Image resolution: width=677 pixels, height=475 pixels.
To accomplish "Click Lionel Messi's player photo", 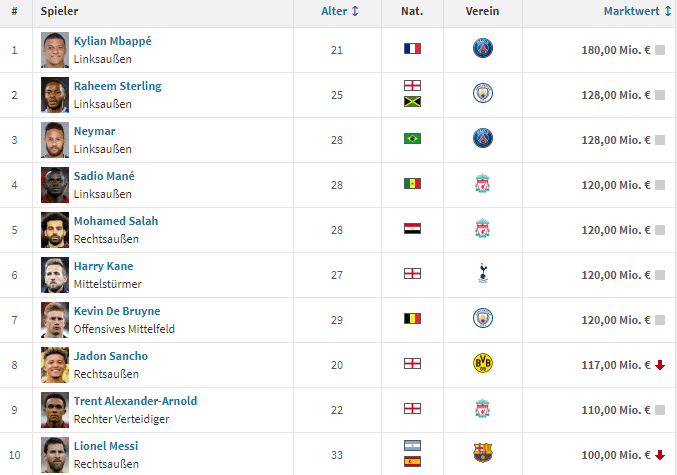I will point(54,454).
